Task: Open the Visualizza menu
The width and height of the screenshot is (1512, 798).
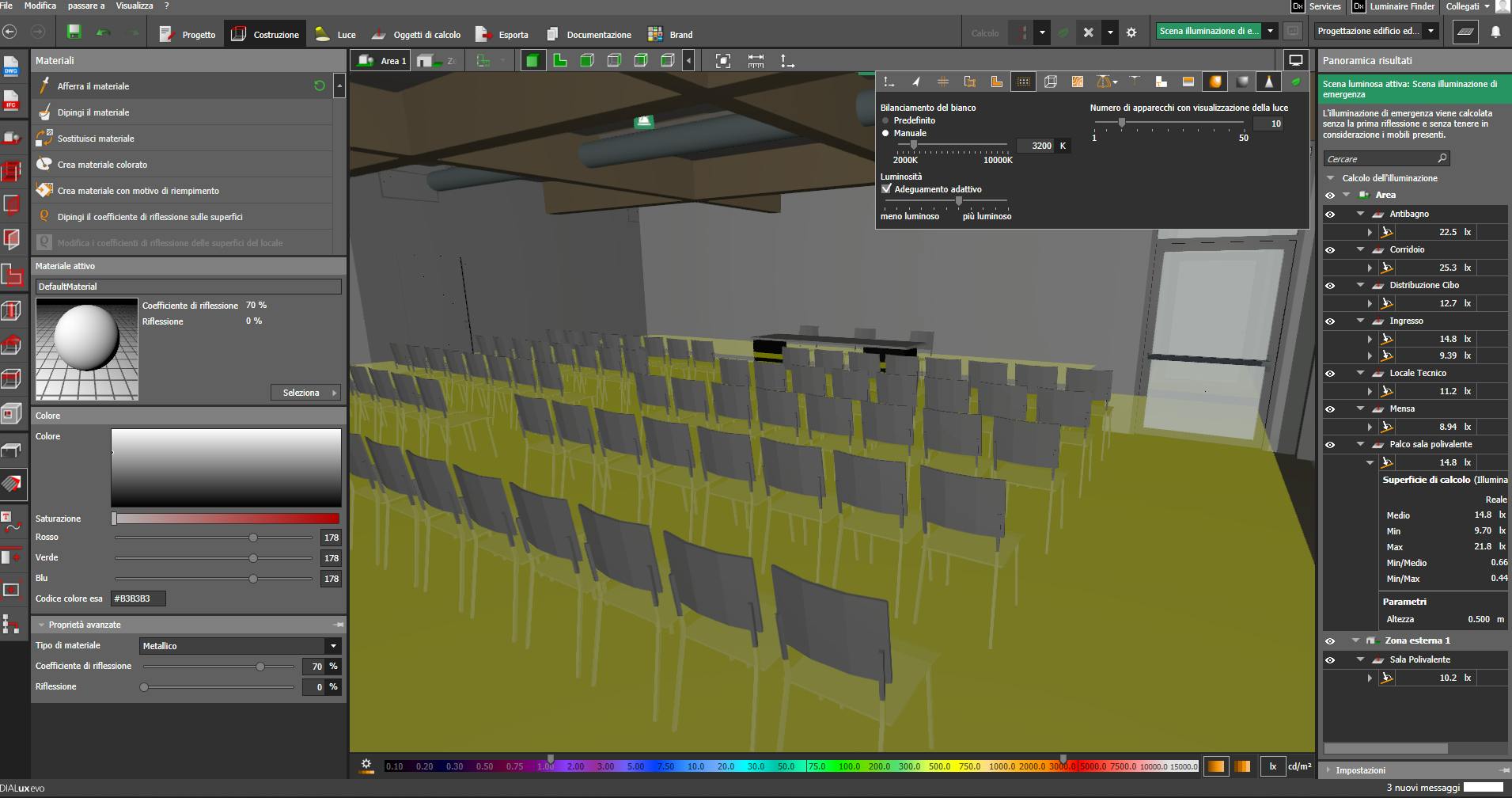Action: pos(135,6)
